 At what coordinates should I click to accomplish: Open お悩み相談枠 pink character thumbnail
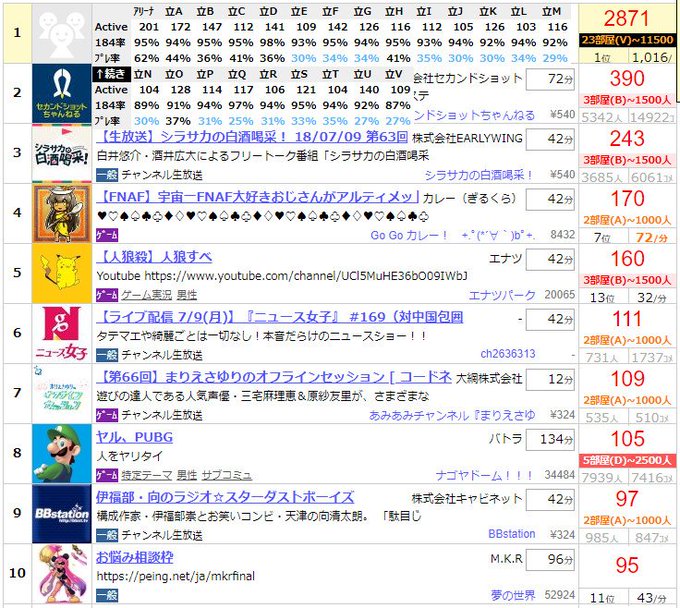pyautogui.click(x=62, y=574)
